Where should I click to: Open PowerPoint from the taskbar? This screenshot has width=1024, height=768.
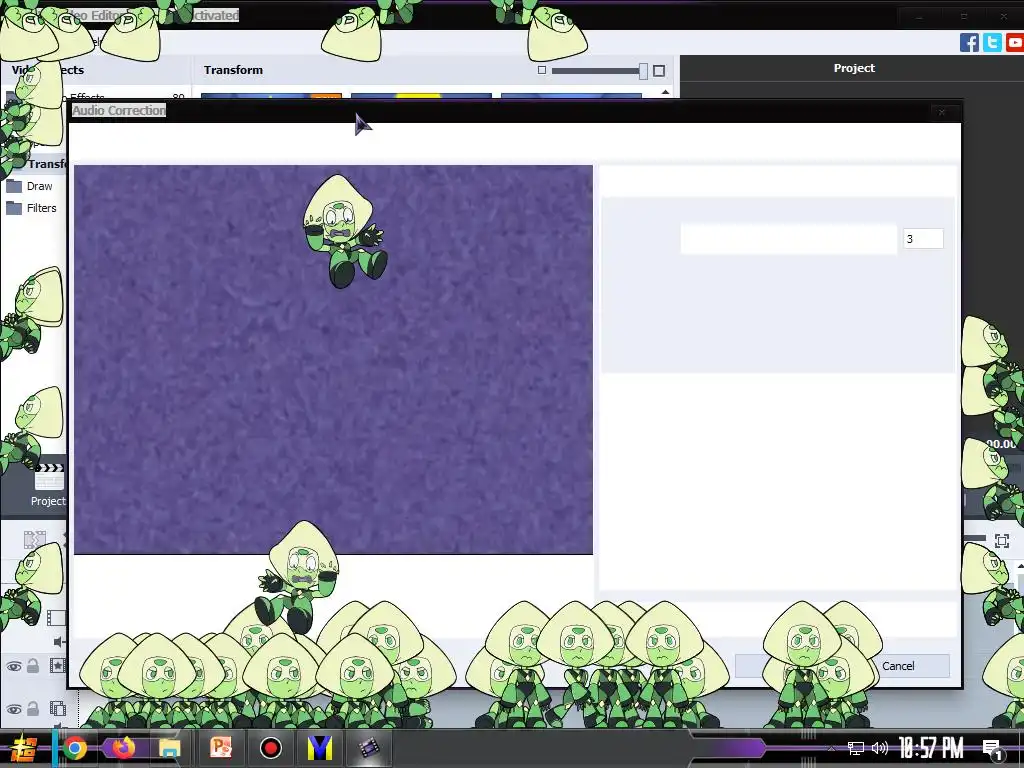[x=221, y=748]
